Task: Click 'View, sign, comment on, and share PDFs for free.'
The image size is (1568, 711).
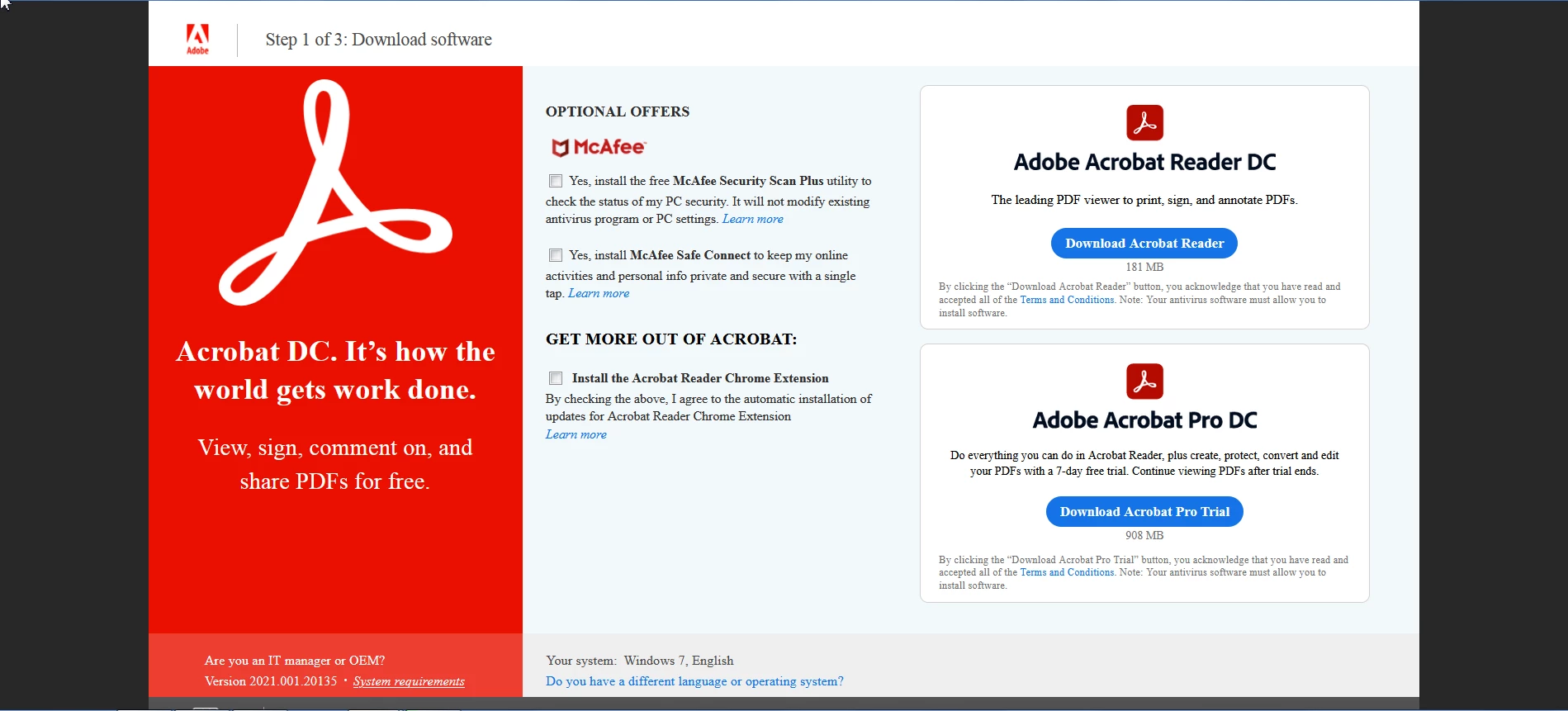Action: 335,464
